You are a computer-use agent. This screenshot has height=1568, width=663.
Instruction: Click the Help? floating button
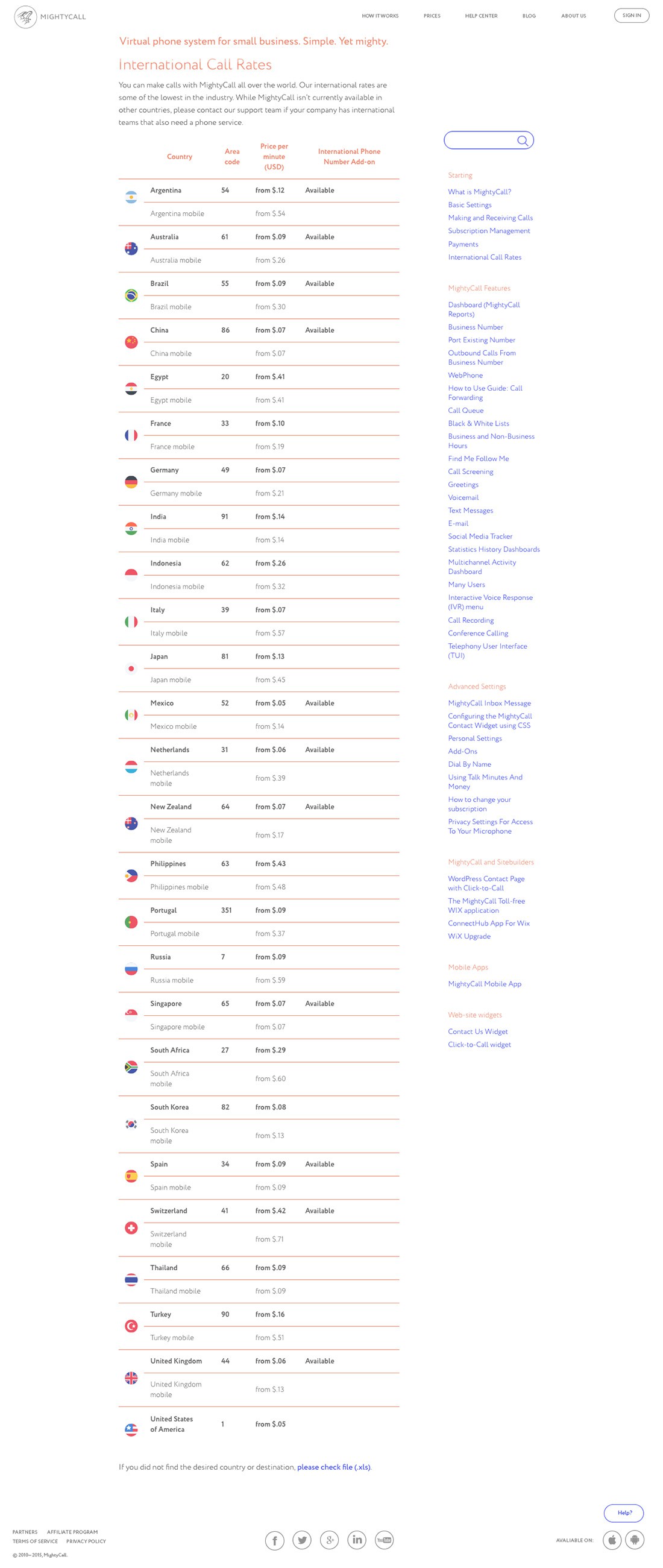pos(623,1513)
